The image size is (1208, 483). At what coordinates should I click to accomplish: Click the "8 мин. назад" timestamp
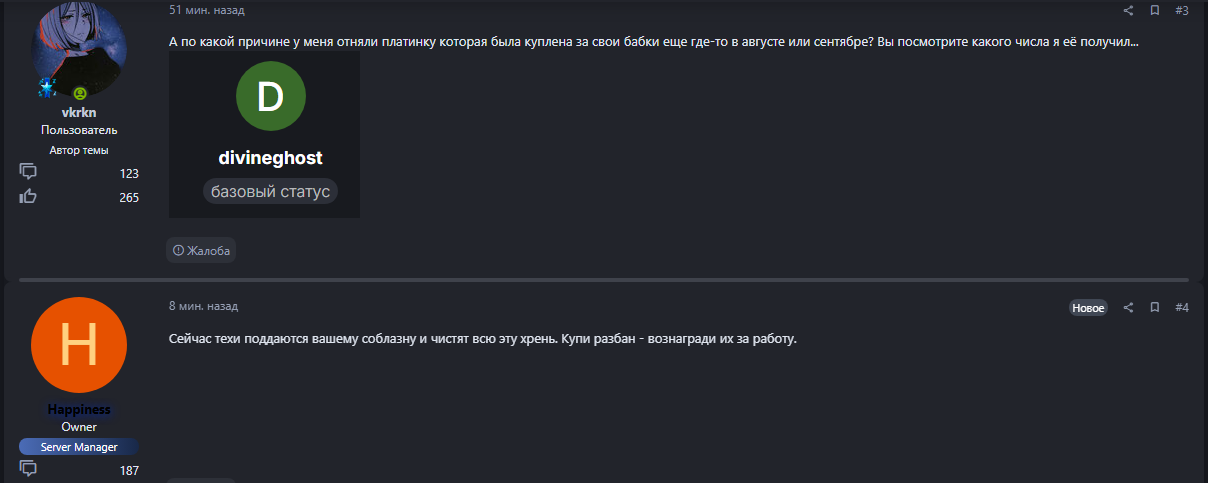click(203, 307)
